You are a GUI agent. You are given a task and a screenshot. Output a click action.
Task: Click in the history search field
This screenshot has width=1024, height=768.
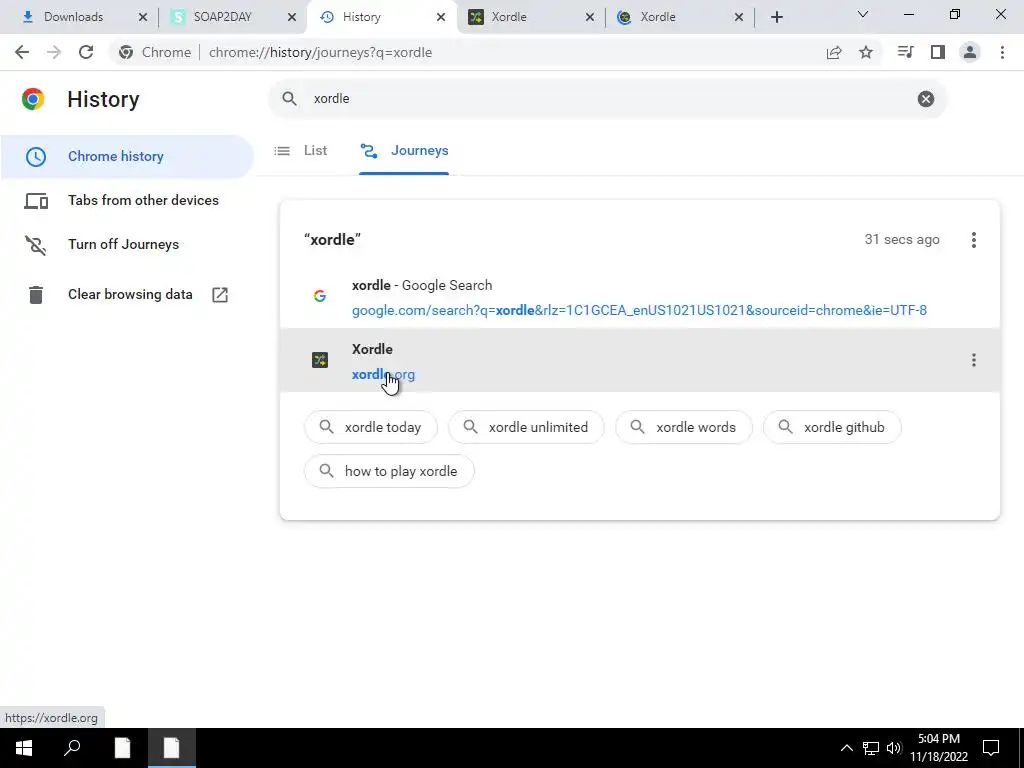[x=607, y=99]
